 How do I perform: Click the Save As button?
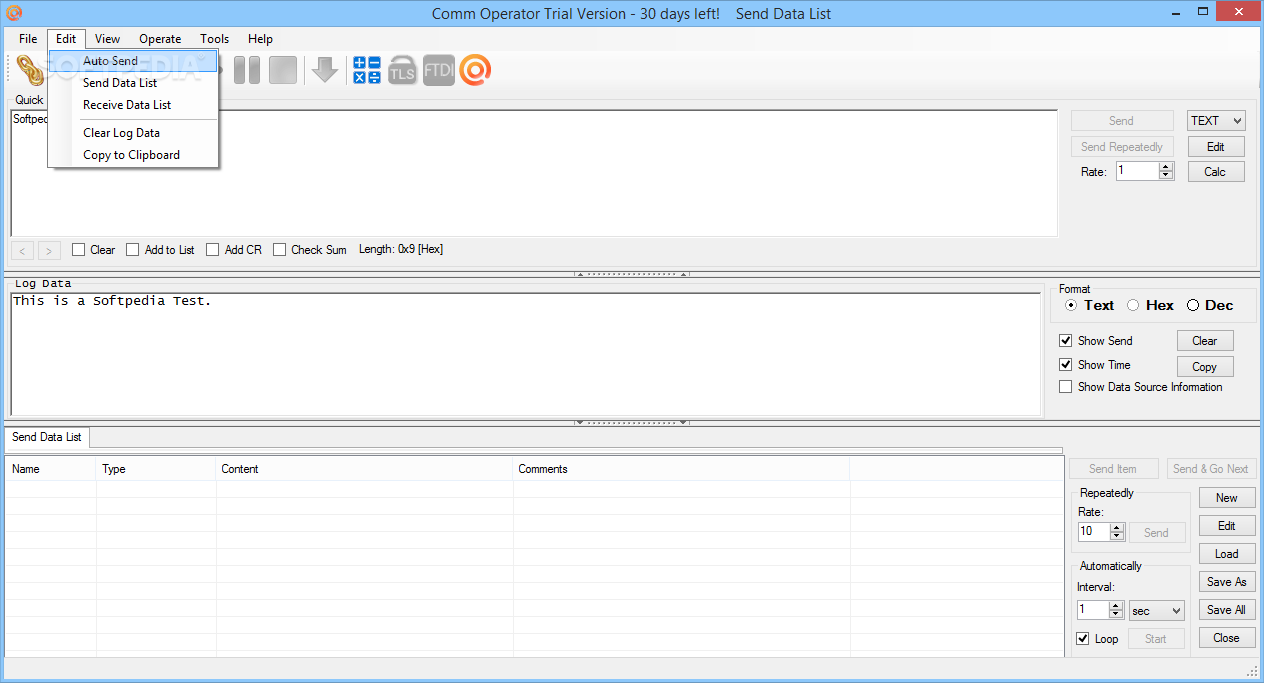click(1227, 582)
